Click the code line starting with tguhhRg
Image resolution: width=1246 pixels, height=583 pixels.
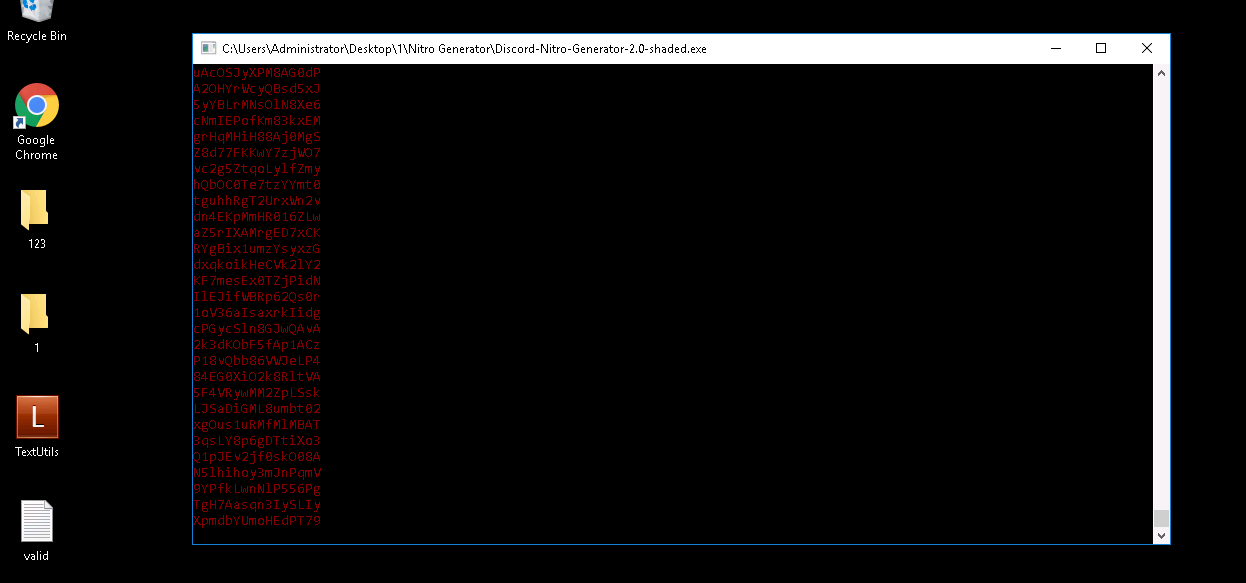click(257, 201)
